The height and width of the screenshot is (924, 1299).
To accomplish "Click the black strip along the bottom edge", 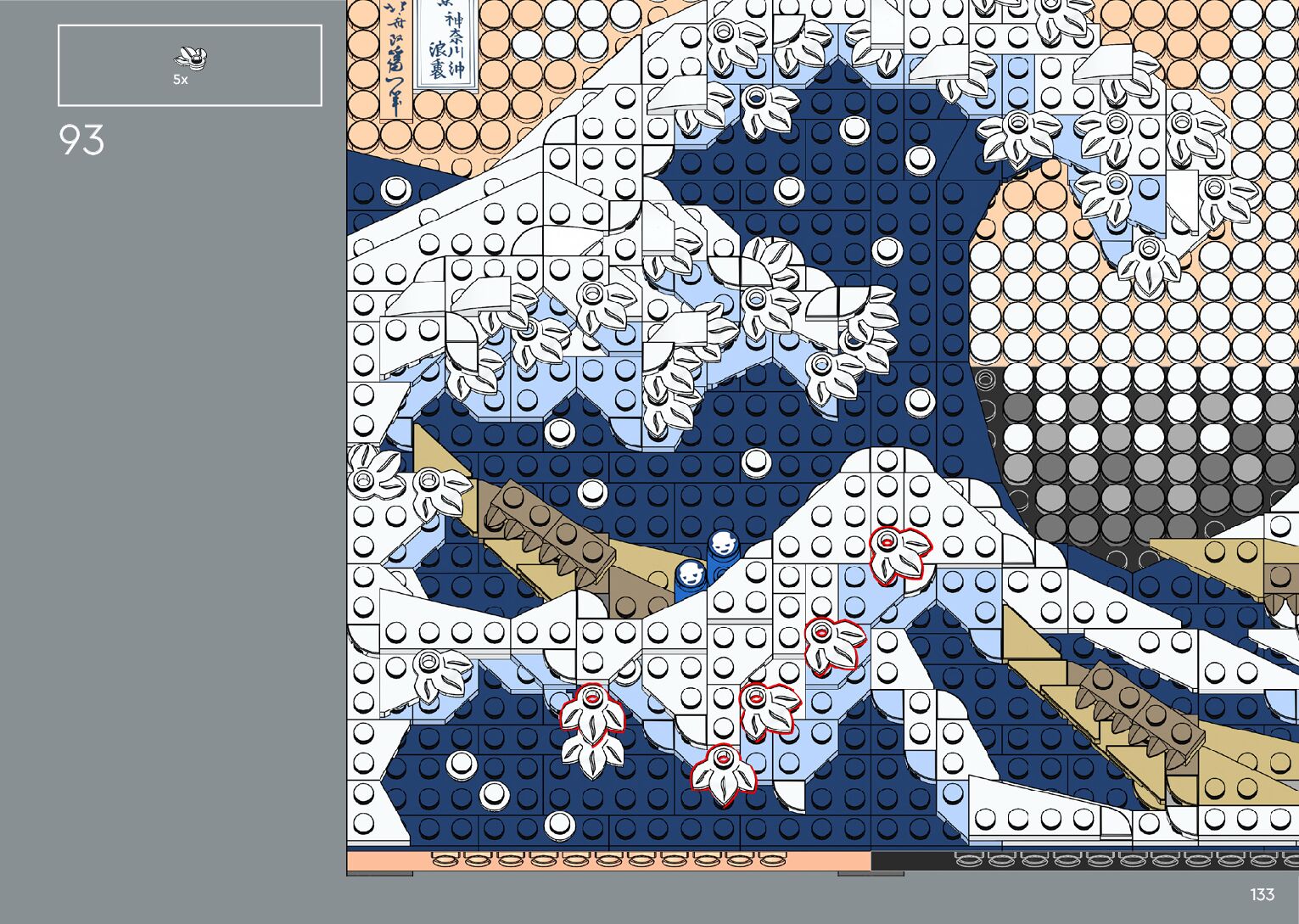I will (x=1084, y=860).
